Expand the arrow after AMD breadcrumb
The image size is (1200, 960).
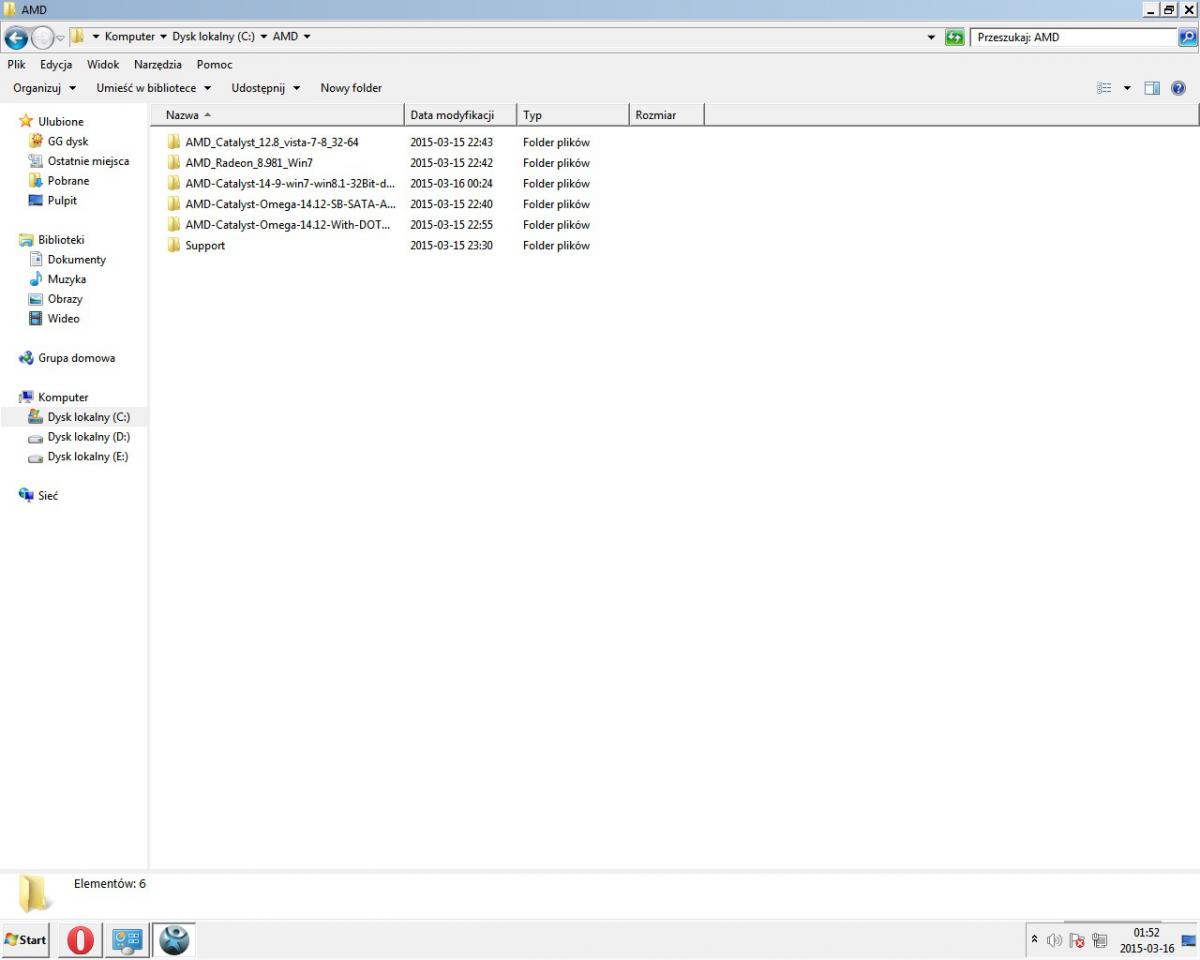[306, 37]
